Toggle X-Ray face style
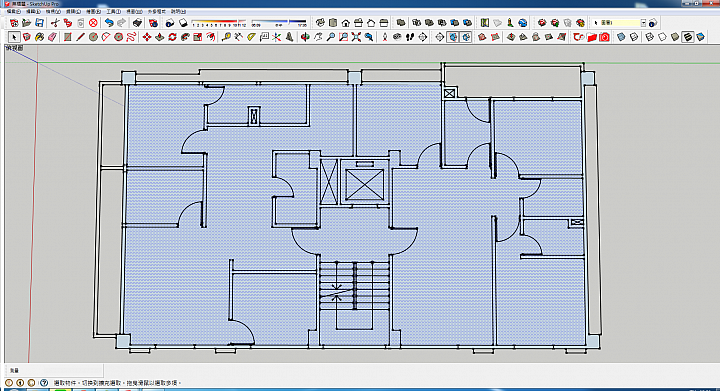 coord(621,37)
